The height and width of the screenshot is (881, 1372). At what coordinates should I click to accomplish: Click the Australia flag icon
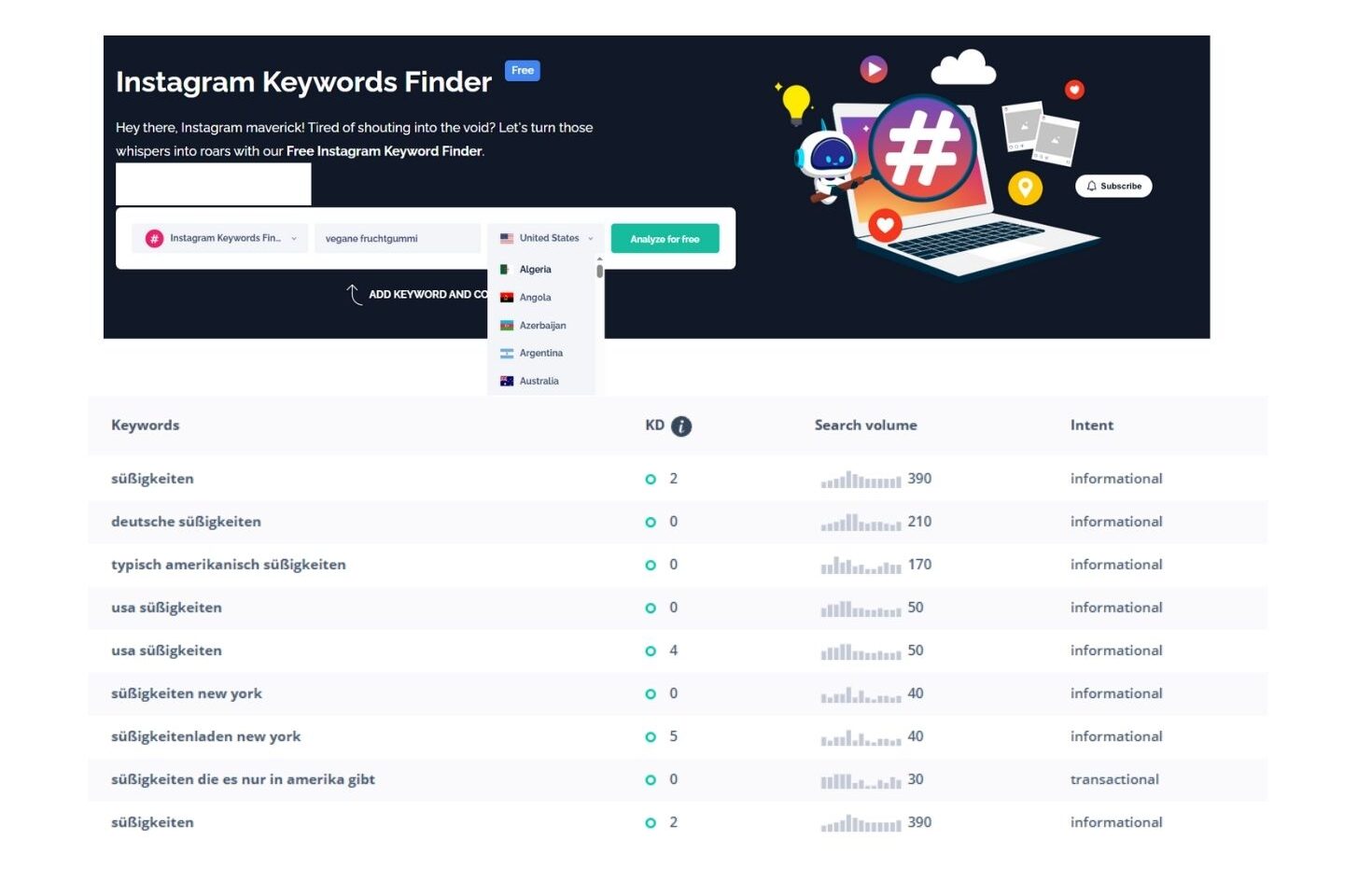(507, 382)
